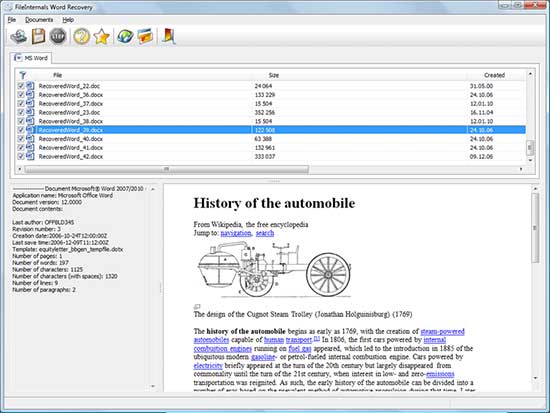Click the globe web update icon
This screenshot has height=413, width=550.
(x=125, y=36)
